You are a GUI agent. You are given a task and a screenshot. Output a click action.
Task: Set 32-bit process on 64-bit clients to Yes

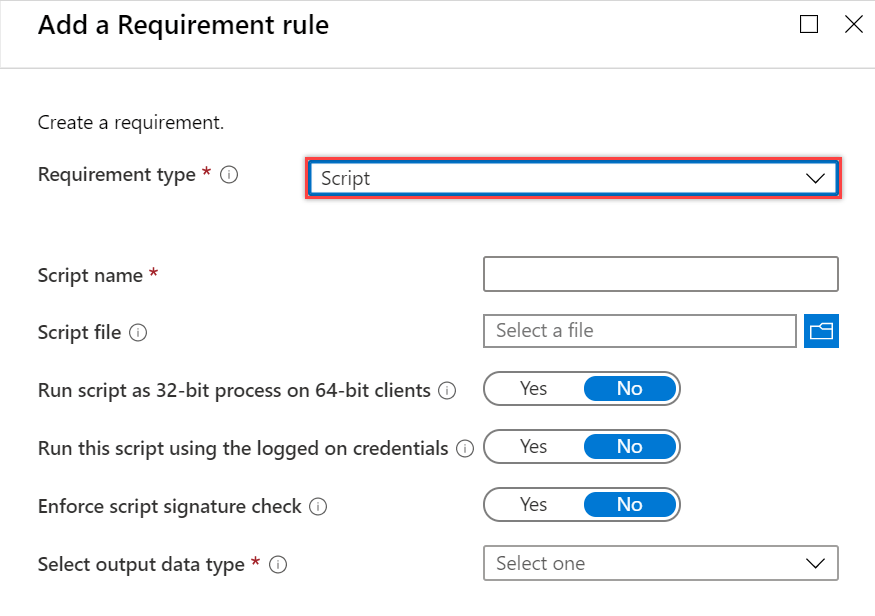[x=533, y=389]
